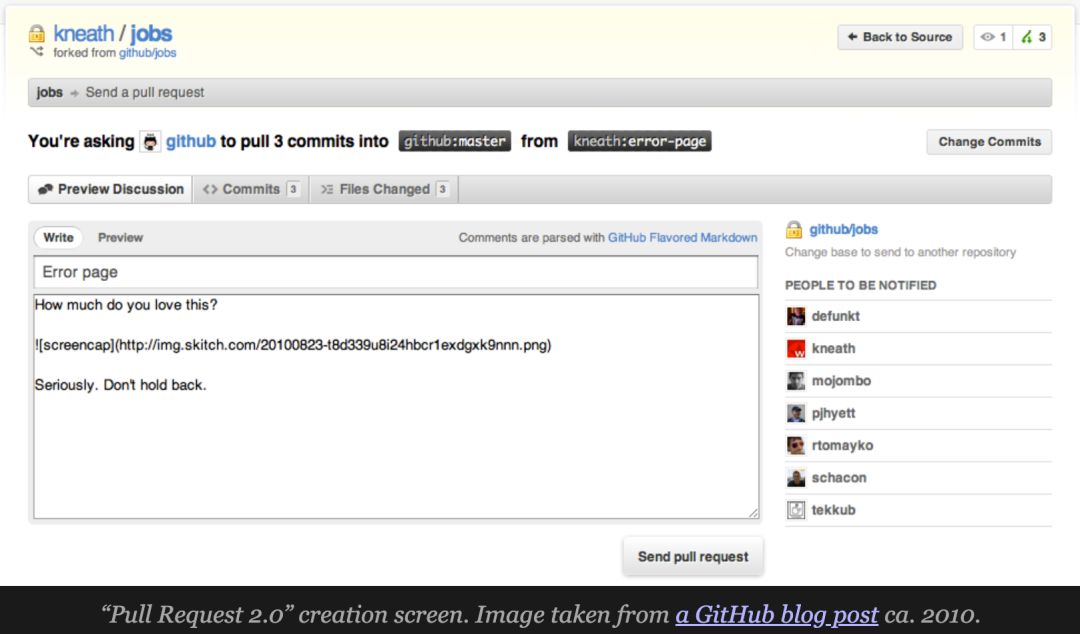The image size is (1080, 634).
Task: Click the Send pull request button
Action: tap(693, 557)
